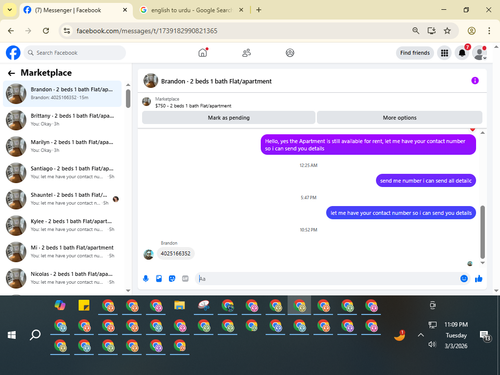Viewport: 500px width, 375px height.
Task: Open the Chrome profile icon
Action: coord(471,31)
